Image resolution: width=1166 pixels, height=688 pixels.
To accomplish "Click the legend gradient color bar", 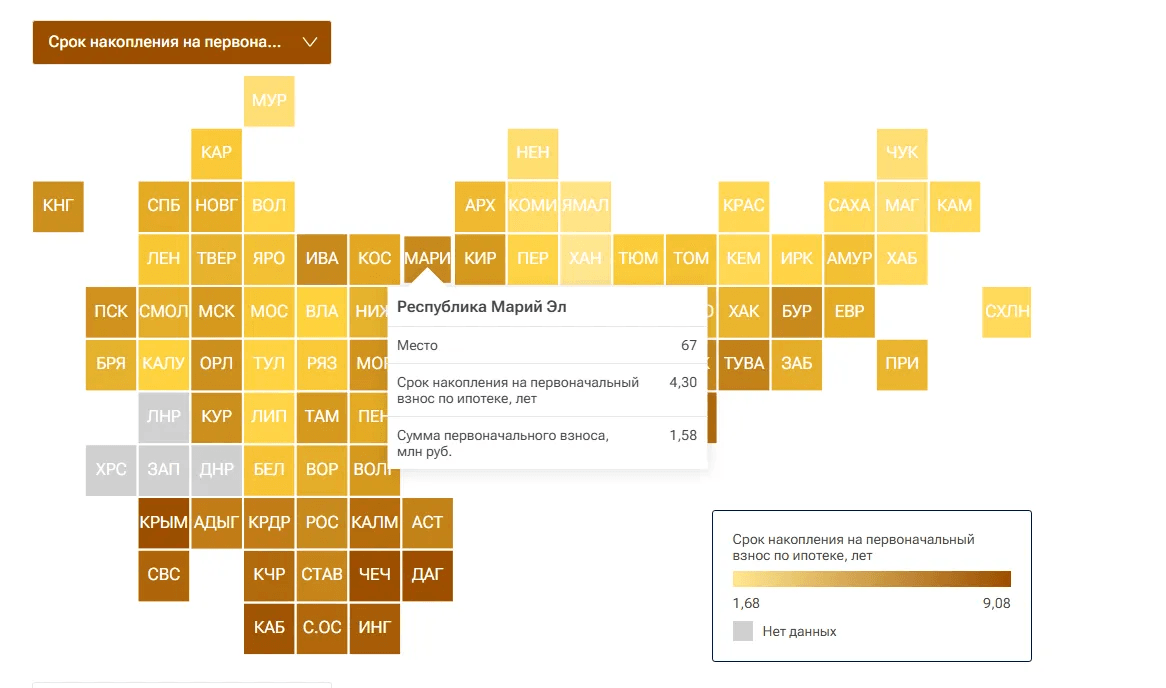I will point(871,579).
